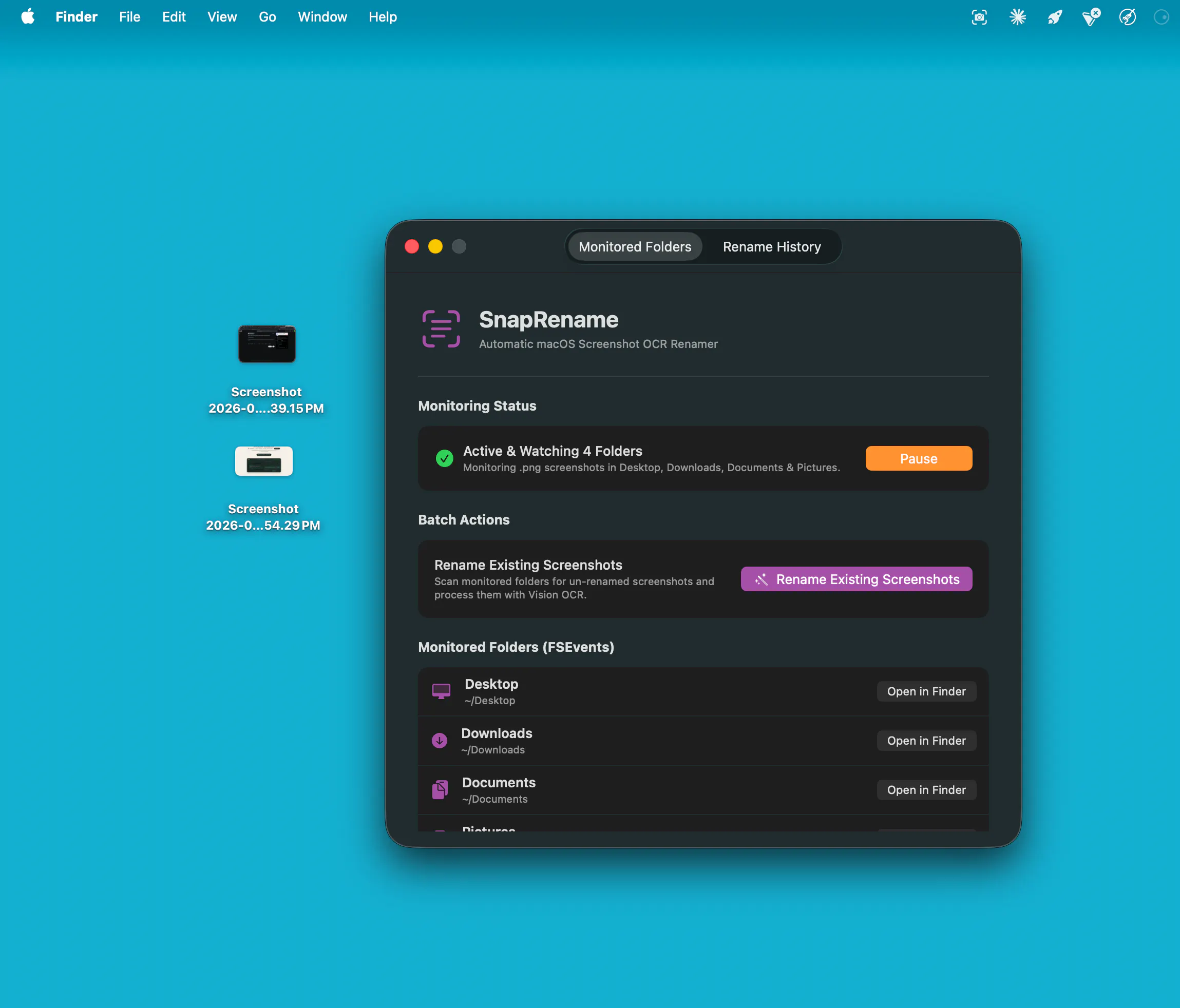Click the "Monitoring .png screenshots" description line
This screenshot has width=1180, height=1008.
coord(652,467)
